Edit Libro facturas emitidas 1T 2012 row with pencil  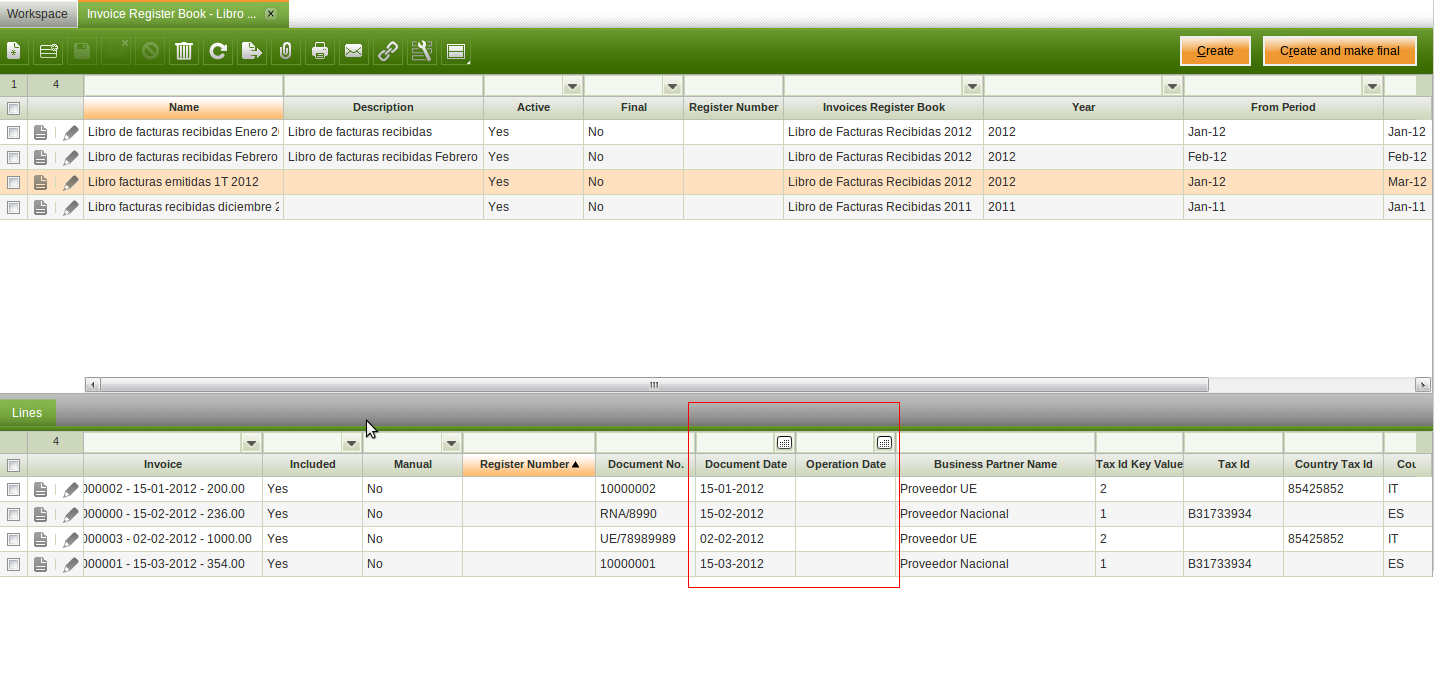point(70,182)
